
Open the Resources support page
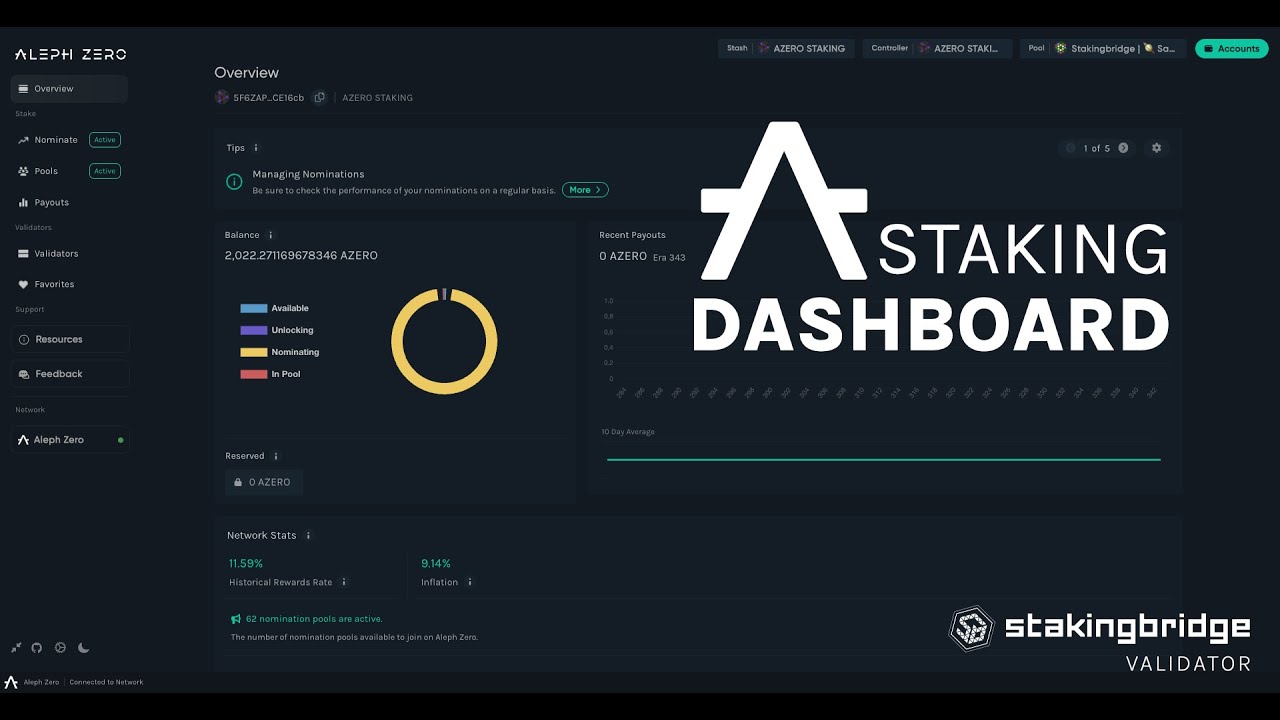(69, 339)
